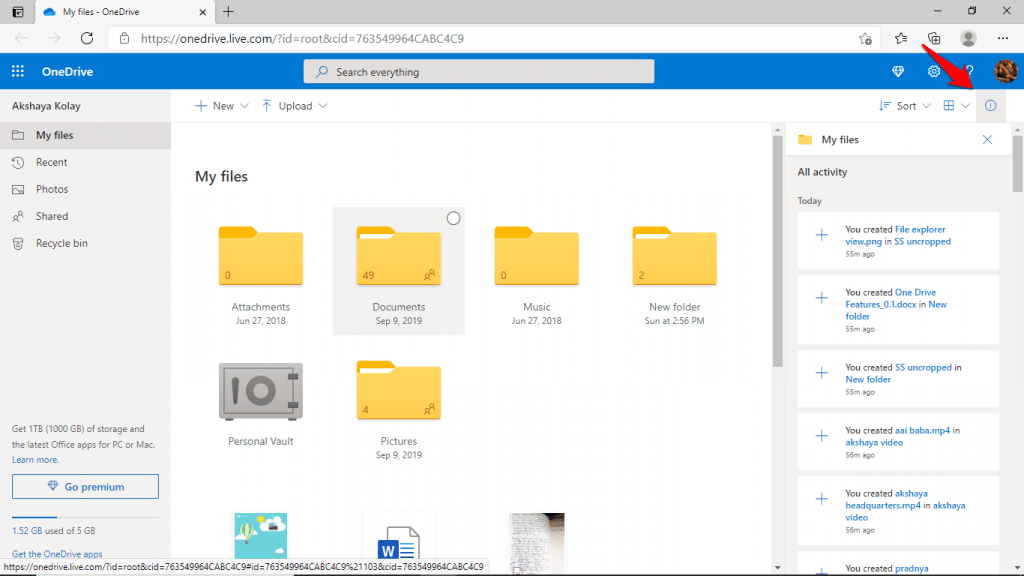The height and width of the screenshot is (576, 1024).
Task: Click the OneDrive Settings gear icon
Action: 933,71
